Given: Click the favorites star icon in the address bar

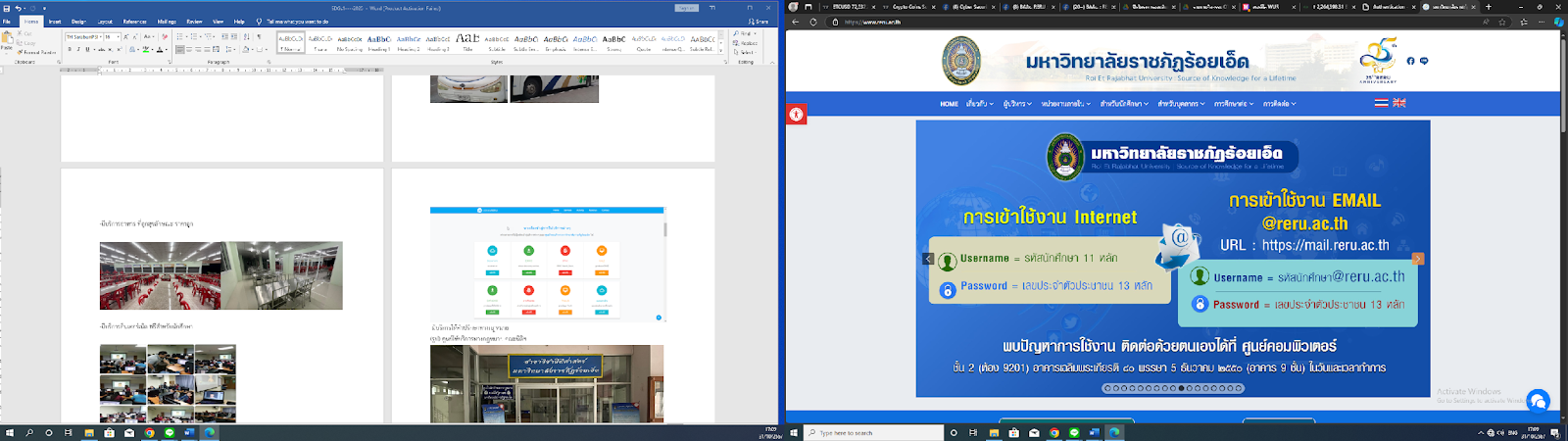Looking at the screenshot, I should tap(1502, 22).
